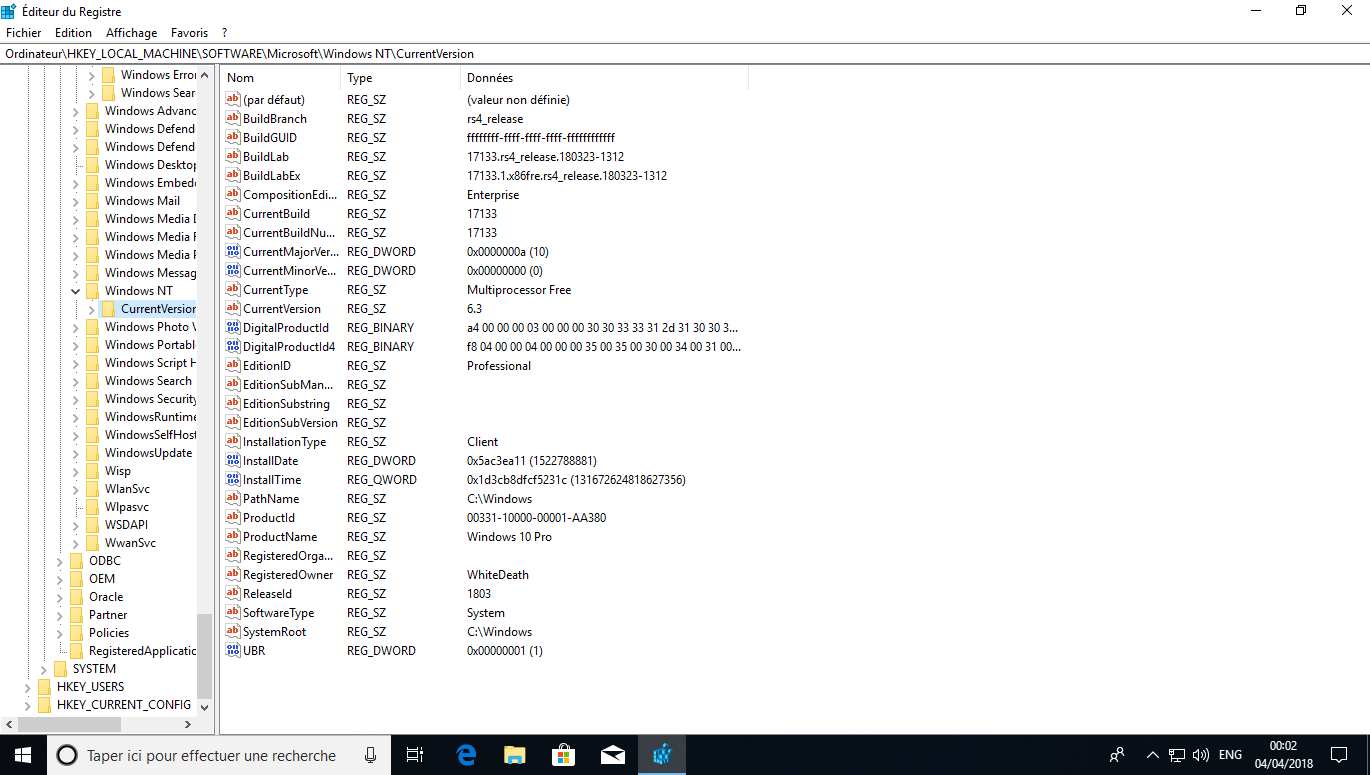Click the Type column header
The height and width of the screenshot is (775, 1370).
pyautogui.click(x=401, y=78)
